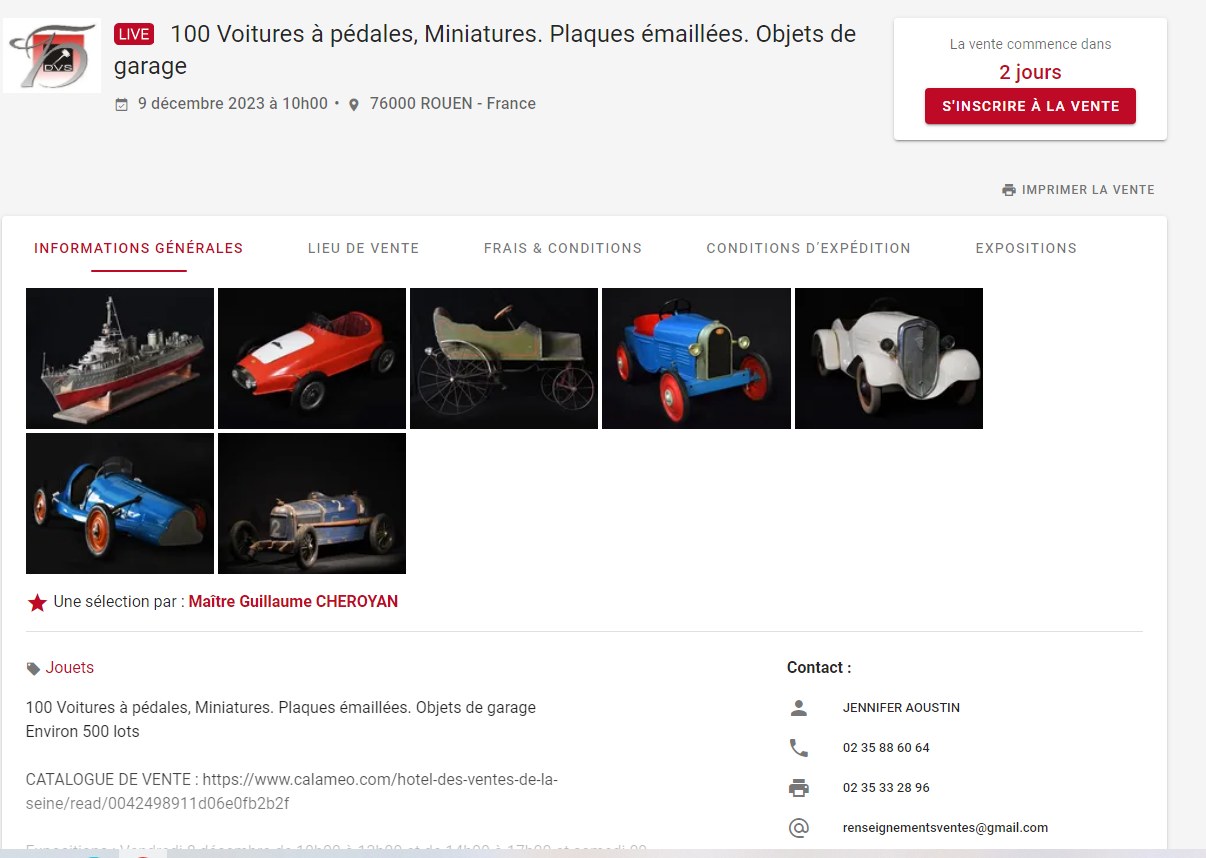Click the red star selection icon

point(37,602)
